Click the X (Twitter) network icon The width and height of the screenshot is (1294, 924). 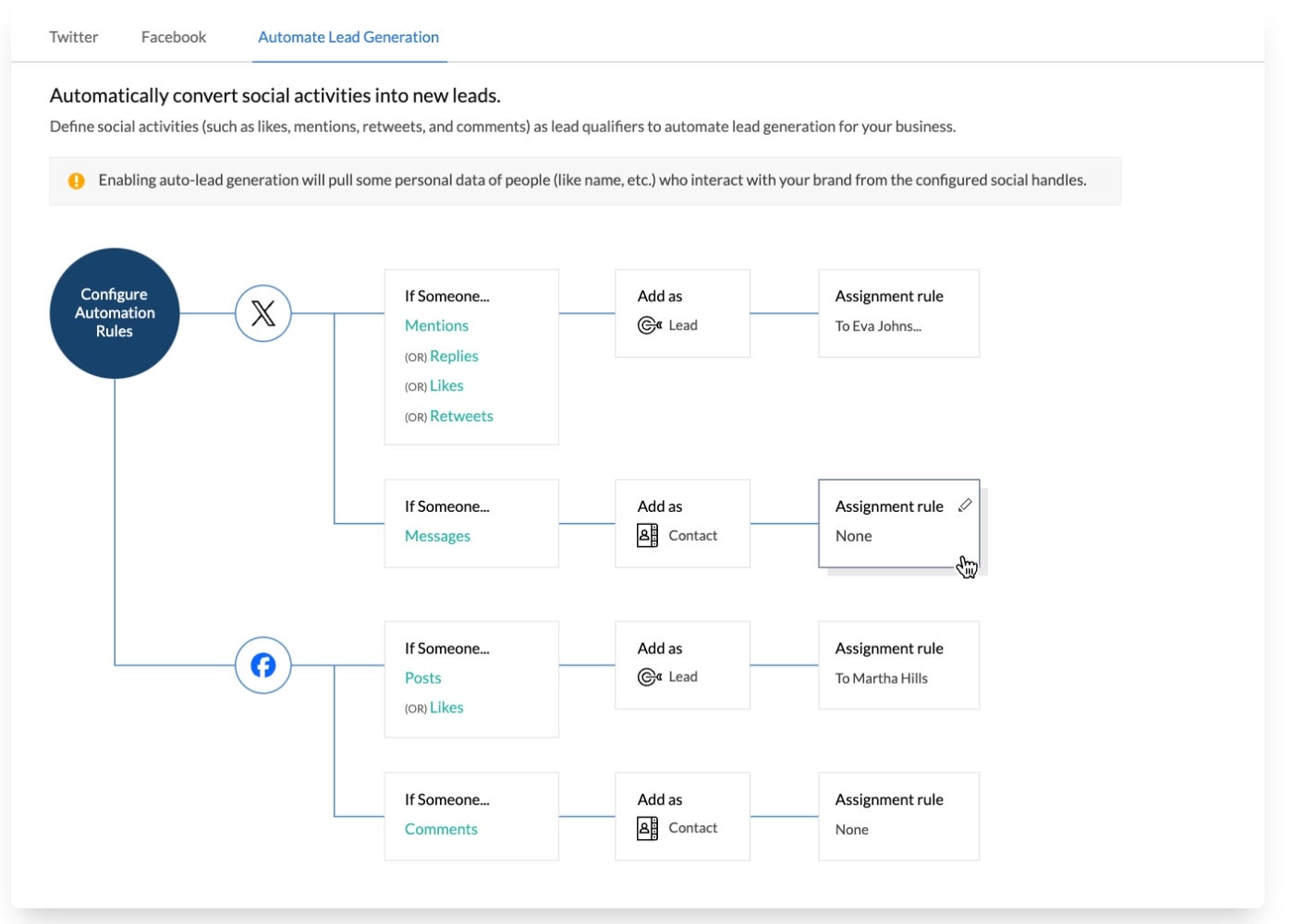(x=263, y=314)
